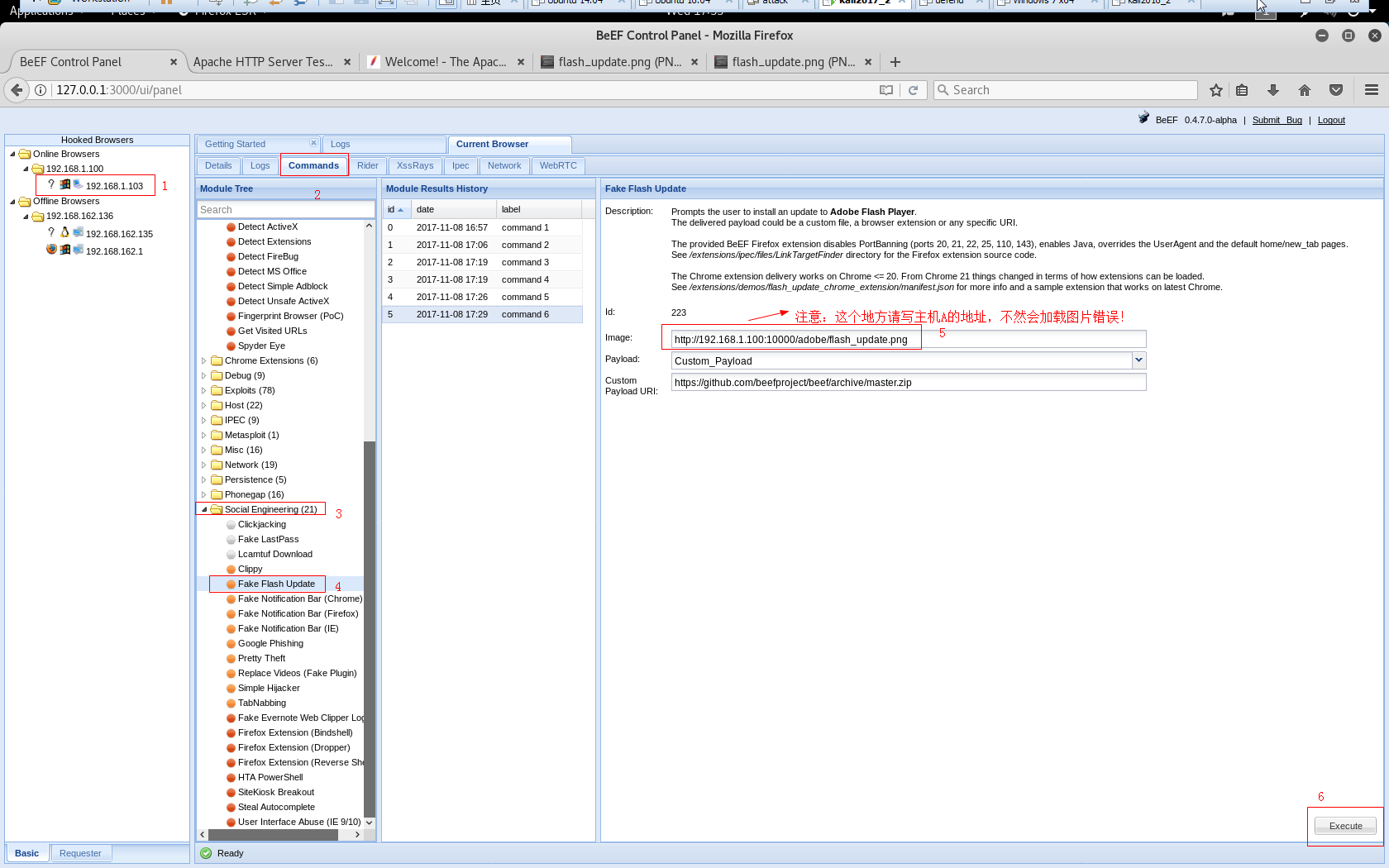Click the Logout link
This screenshot has height=868, width=1389.
coord(1331,120)
